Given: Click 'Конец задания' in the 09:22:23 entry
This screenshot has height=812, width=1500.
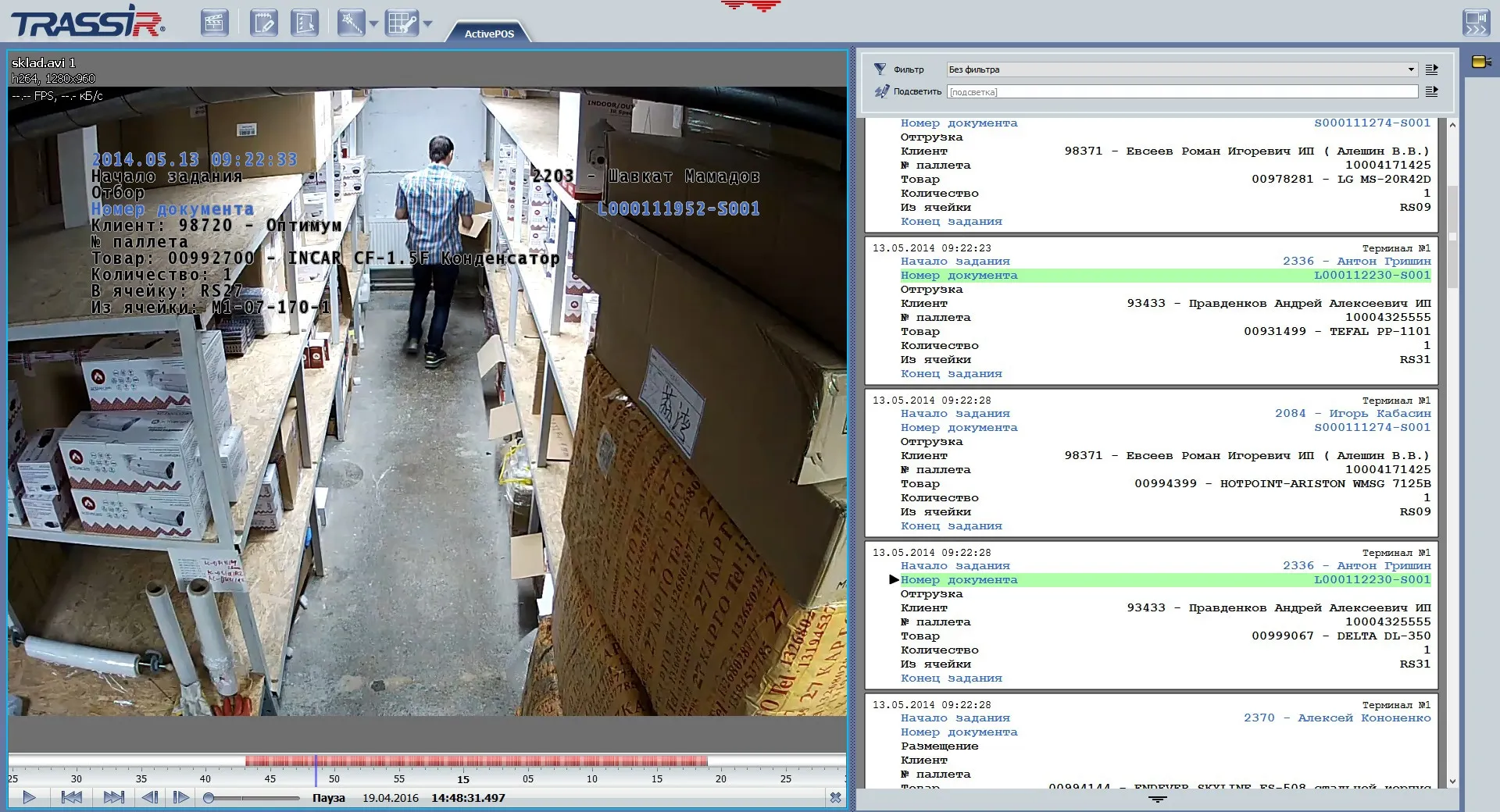Looking at the screenshot, I should pos(951,374).
